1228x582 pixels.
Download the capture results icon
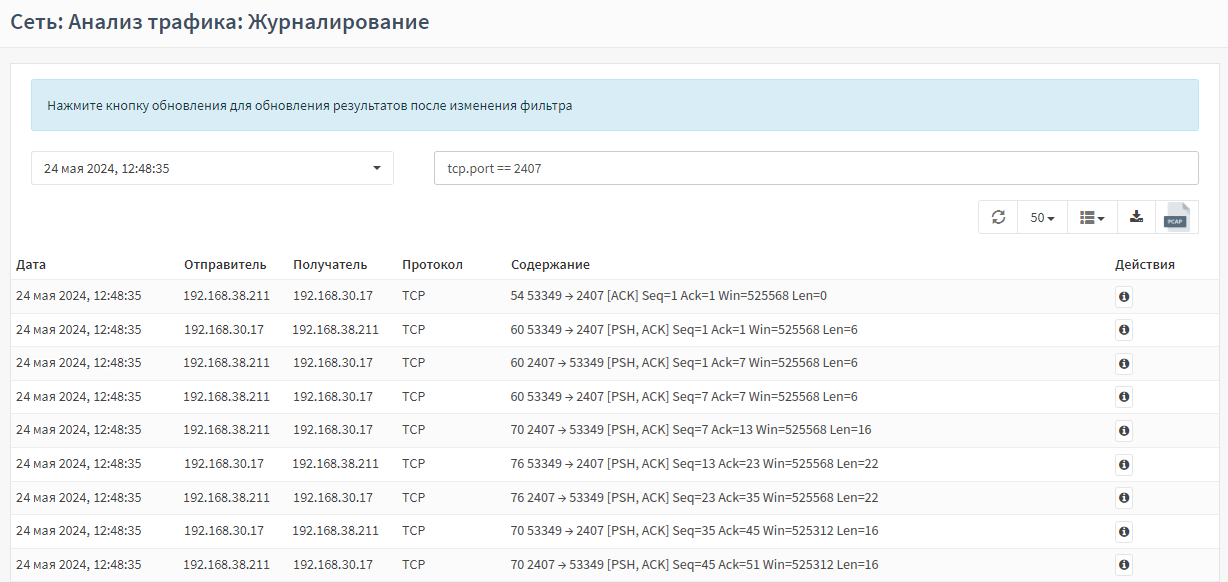[x=1136, y=217]
